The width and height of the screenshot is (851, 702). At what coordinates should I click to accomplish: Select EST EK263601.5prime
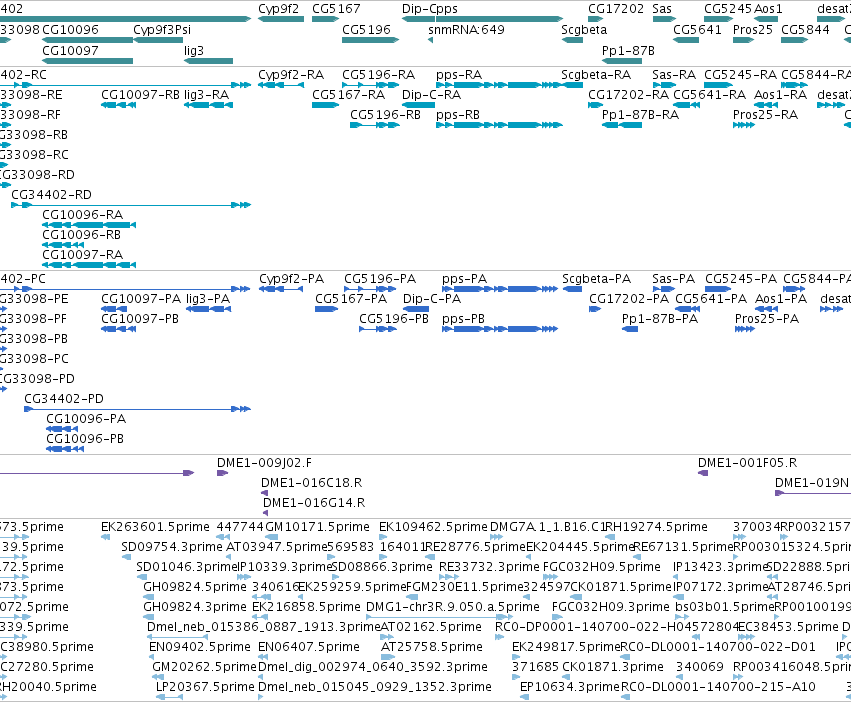(x=155, y=527)
